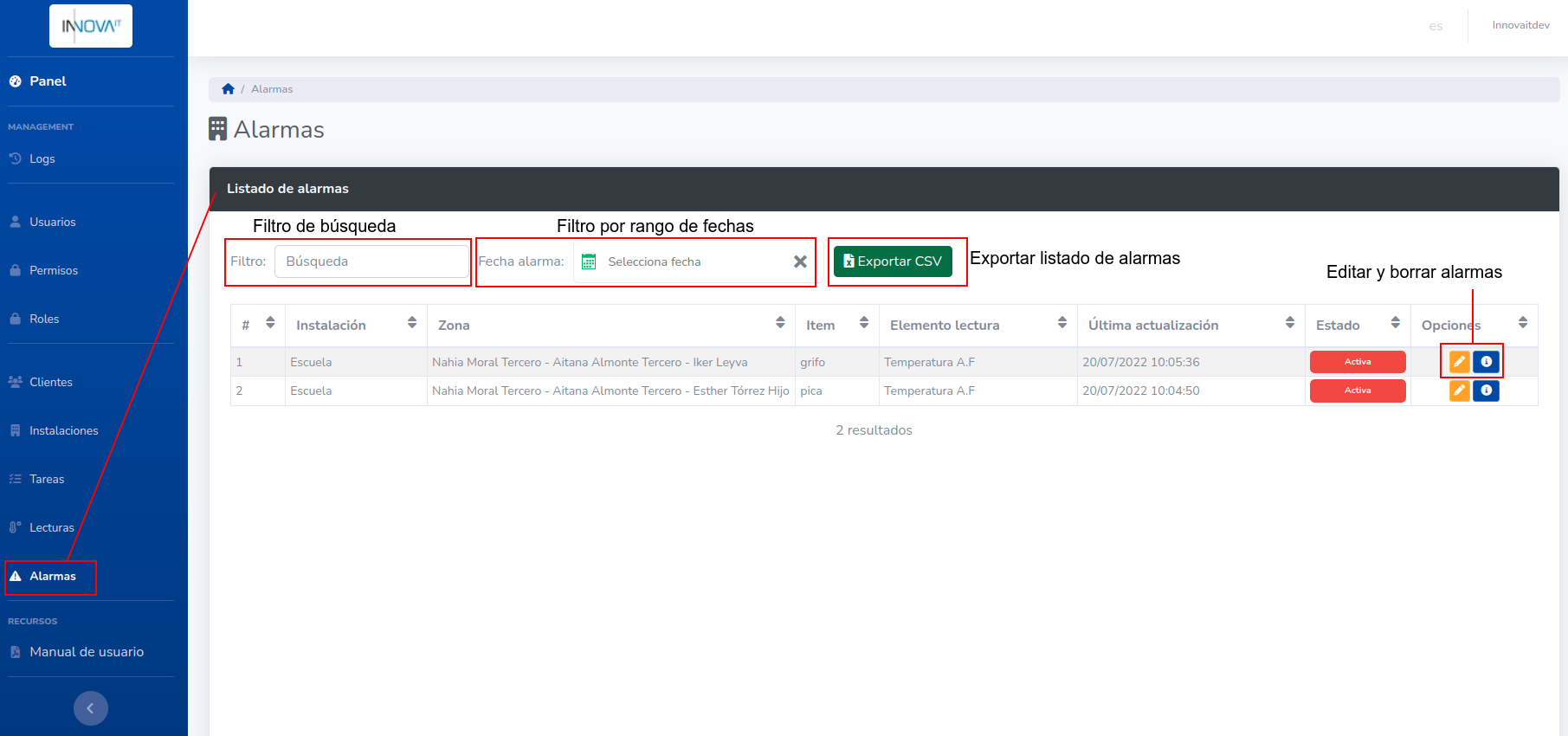This screenshot has width=1568, height=736.
Task: Open the Manual de usuario link
Action: 86,652
